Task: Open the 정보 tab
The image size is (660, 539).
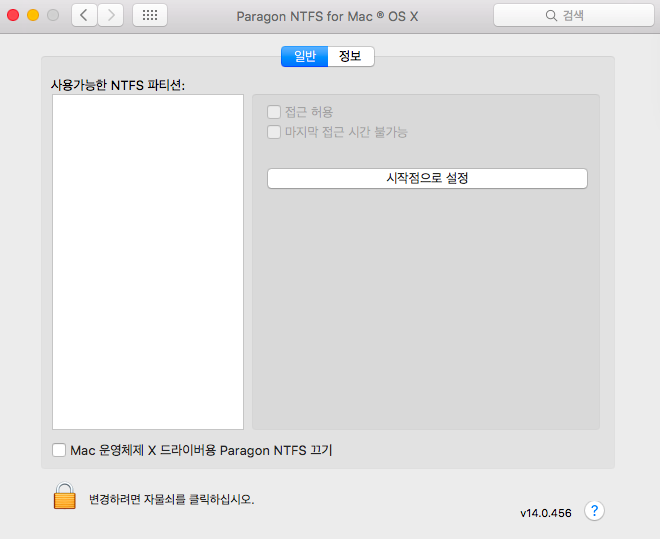Action: (x=351, y=56)
